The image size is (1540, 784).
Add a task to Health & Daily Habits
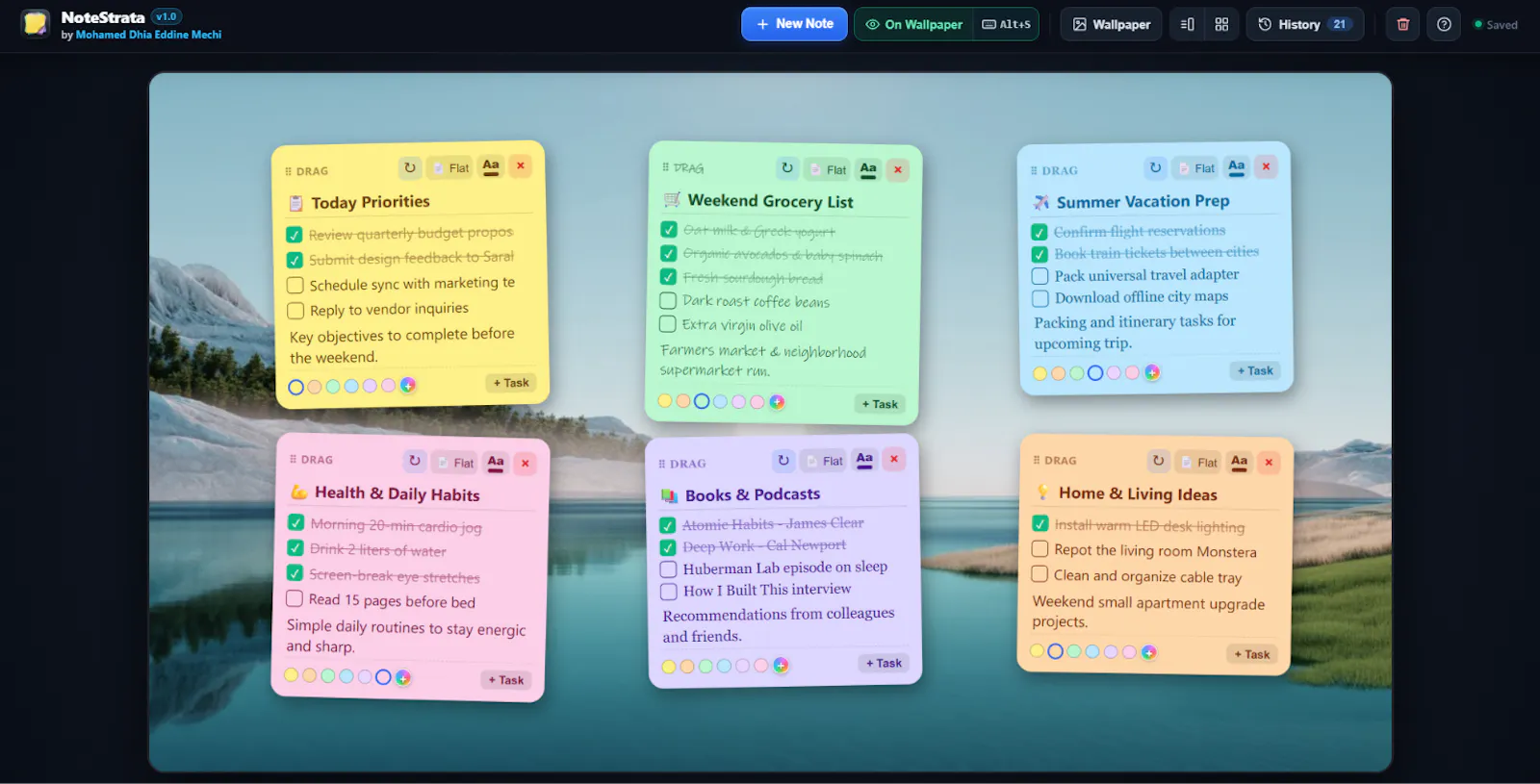pyautogui.click(x=506, y=680)
